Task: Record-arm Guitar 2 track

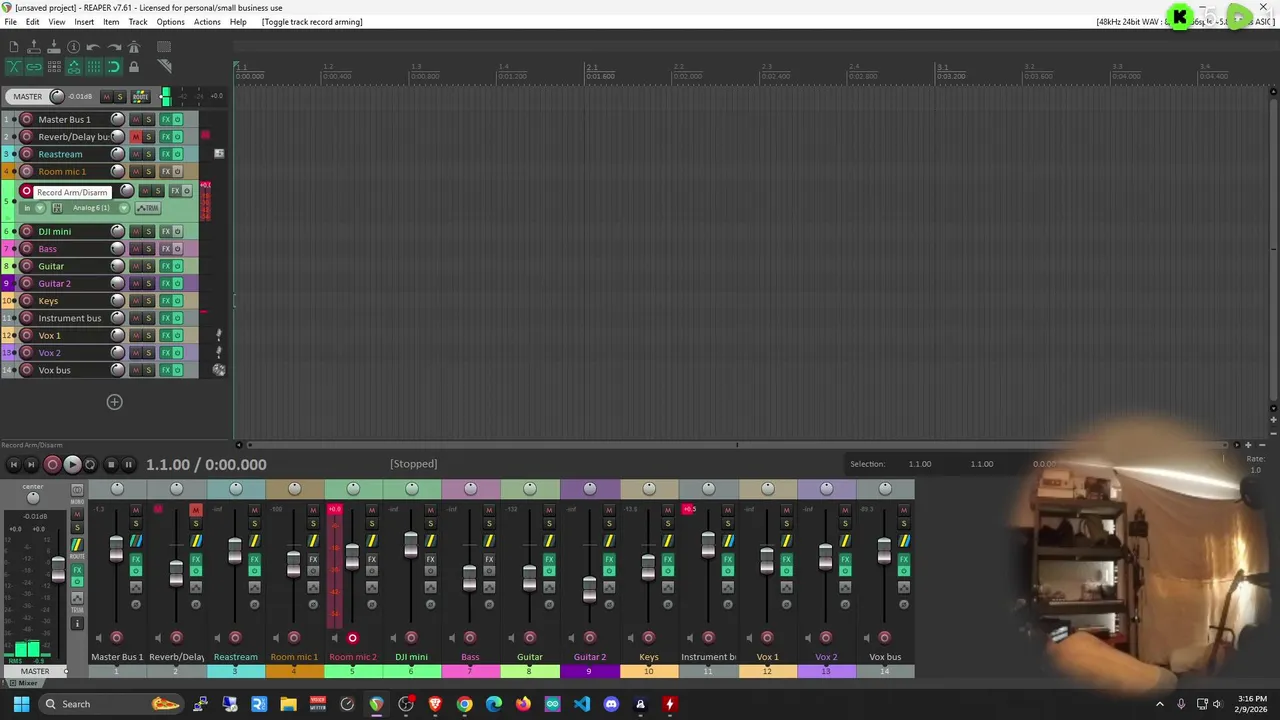Action: (x=27, y=283)
